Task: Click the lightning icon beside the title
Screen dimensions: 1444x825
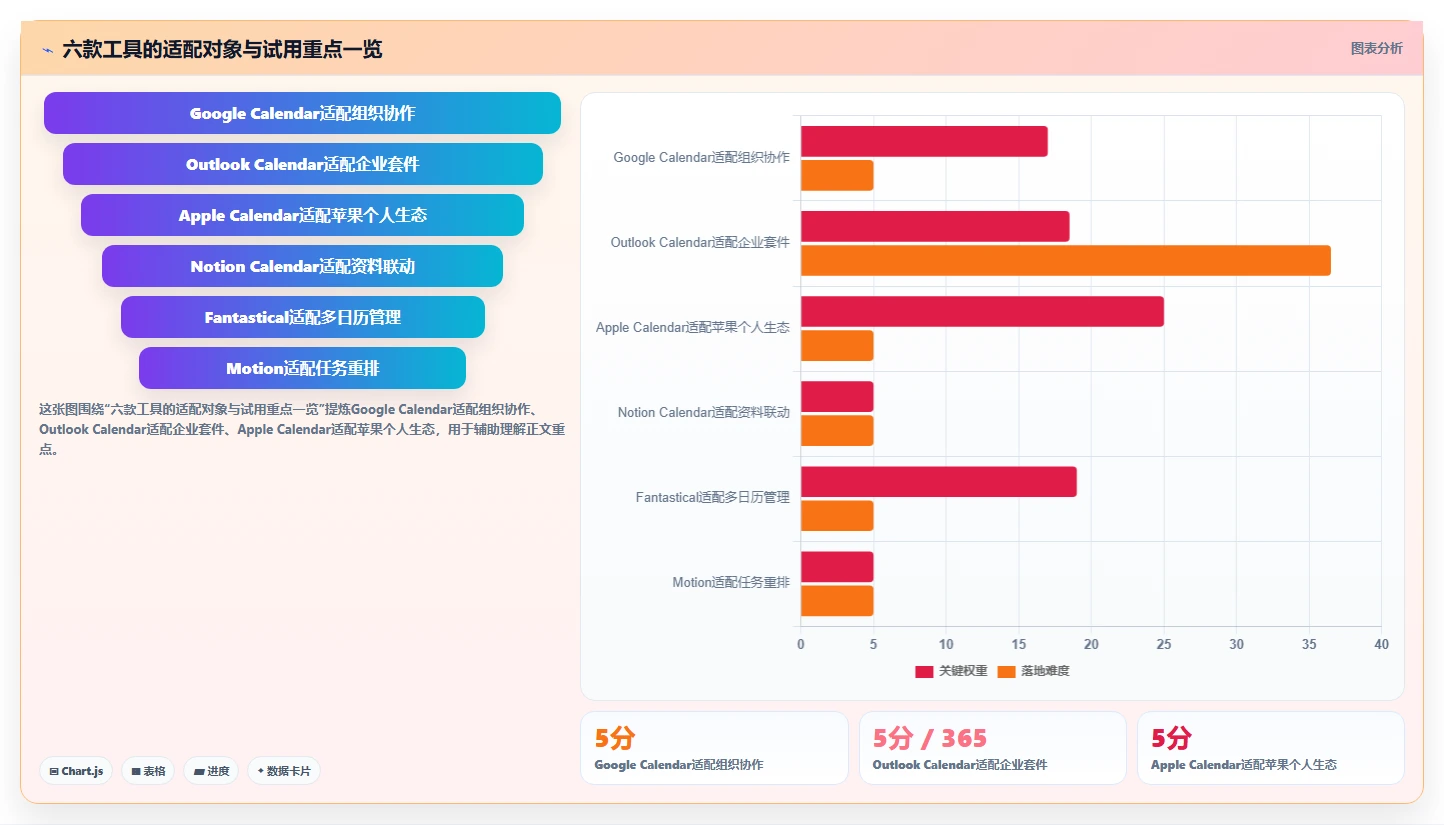Action: pos(48,50)
